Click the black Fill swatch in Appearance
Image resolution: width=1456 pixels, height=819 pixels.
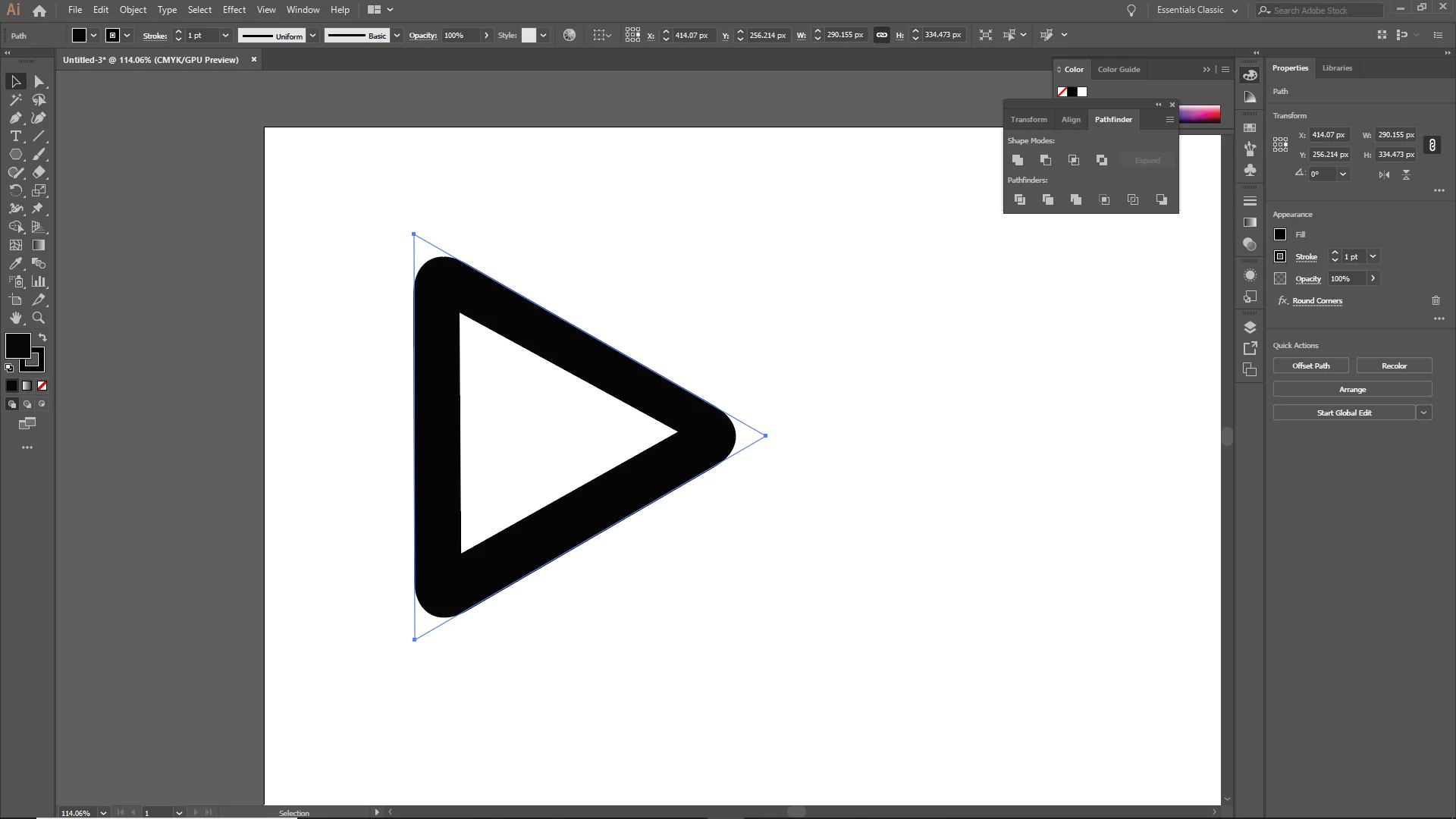(x=1280, y=235)
